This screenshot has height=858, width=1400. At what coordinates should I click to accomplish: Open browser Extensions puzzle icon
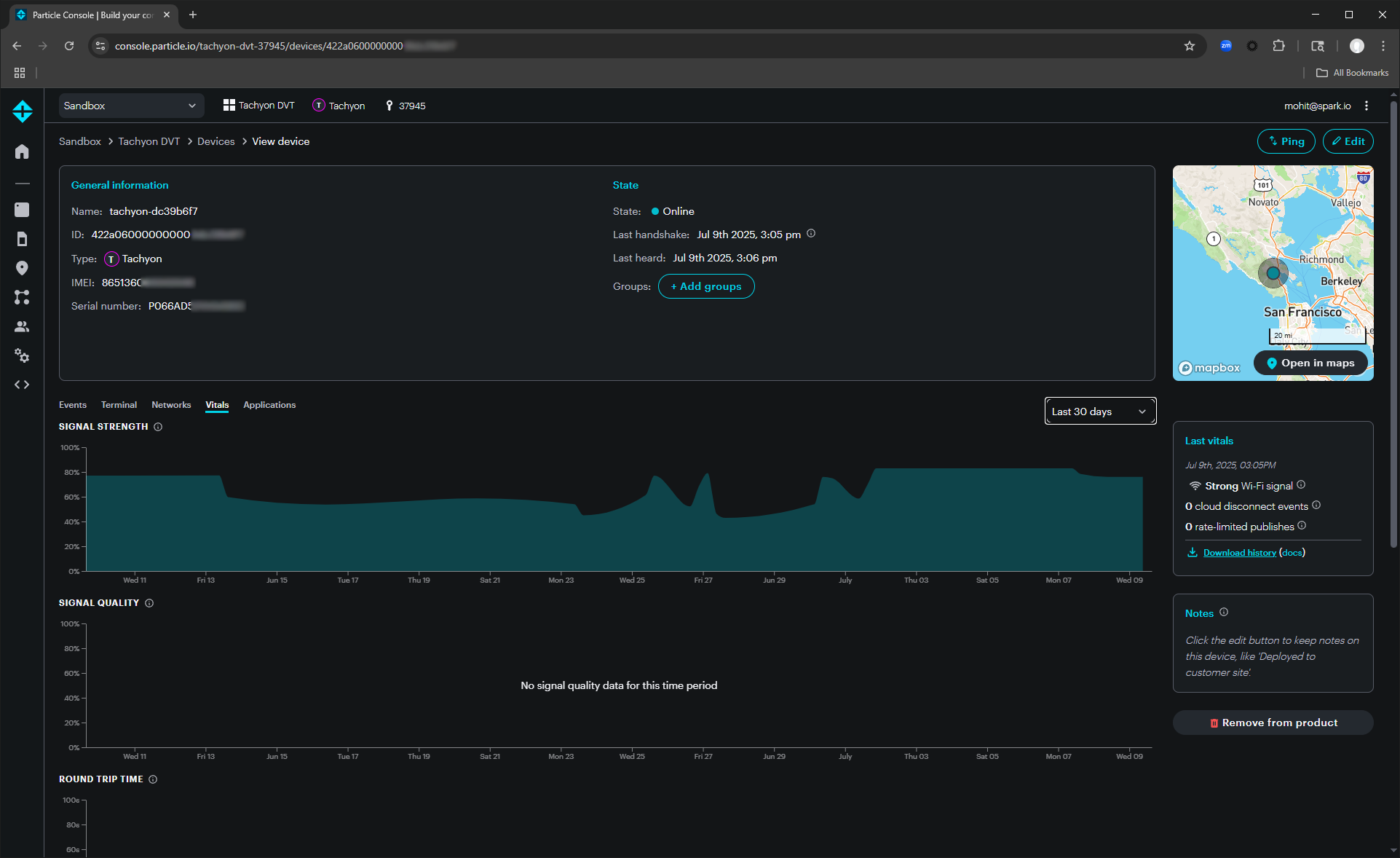(x=1278, y=46)
